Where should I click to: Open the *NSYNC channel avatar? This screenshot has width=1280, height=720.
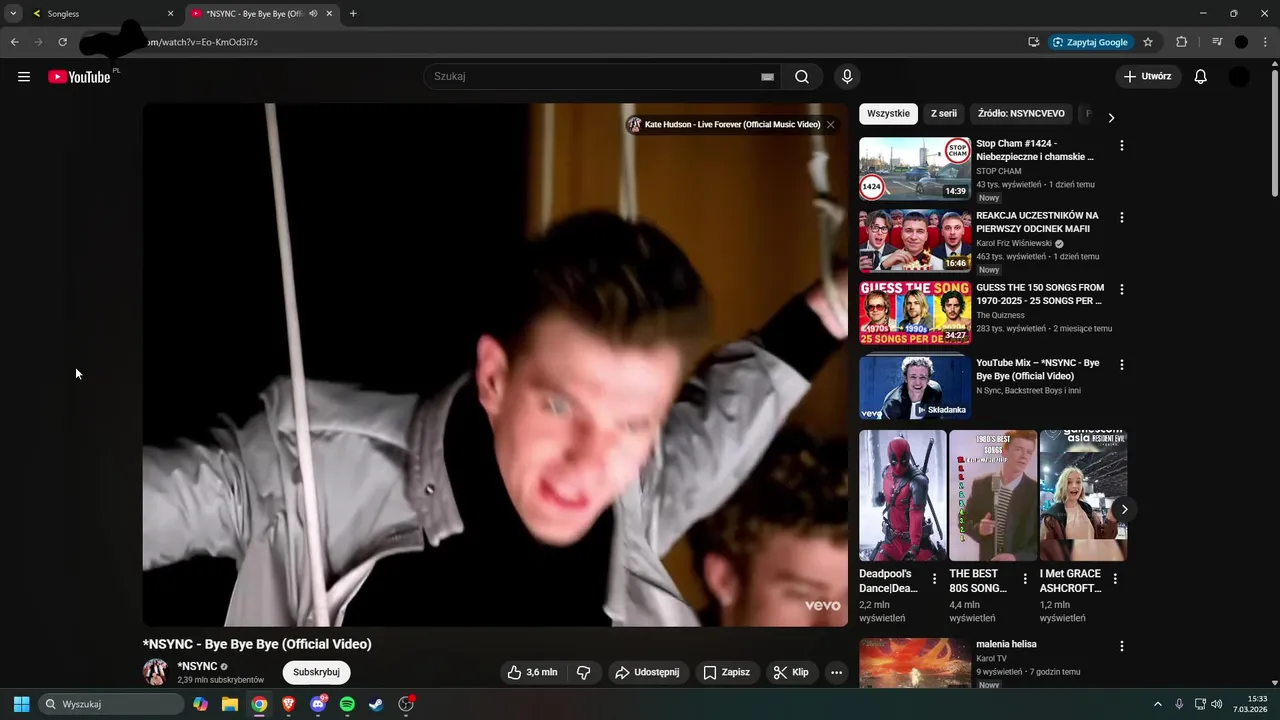point(155,672)
